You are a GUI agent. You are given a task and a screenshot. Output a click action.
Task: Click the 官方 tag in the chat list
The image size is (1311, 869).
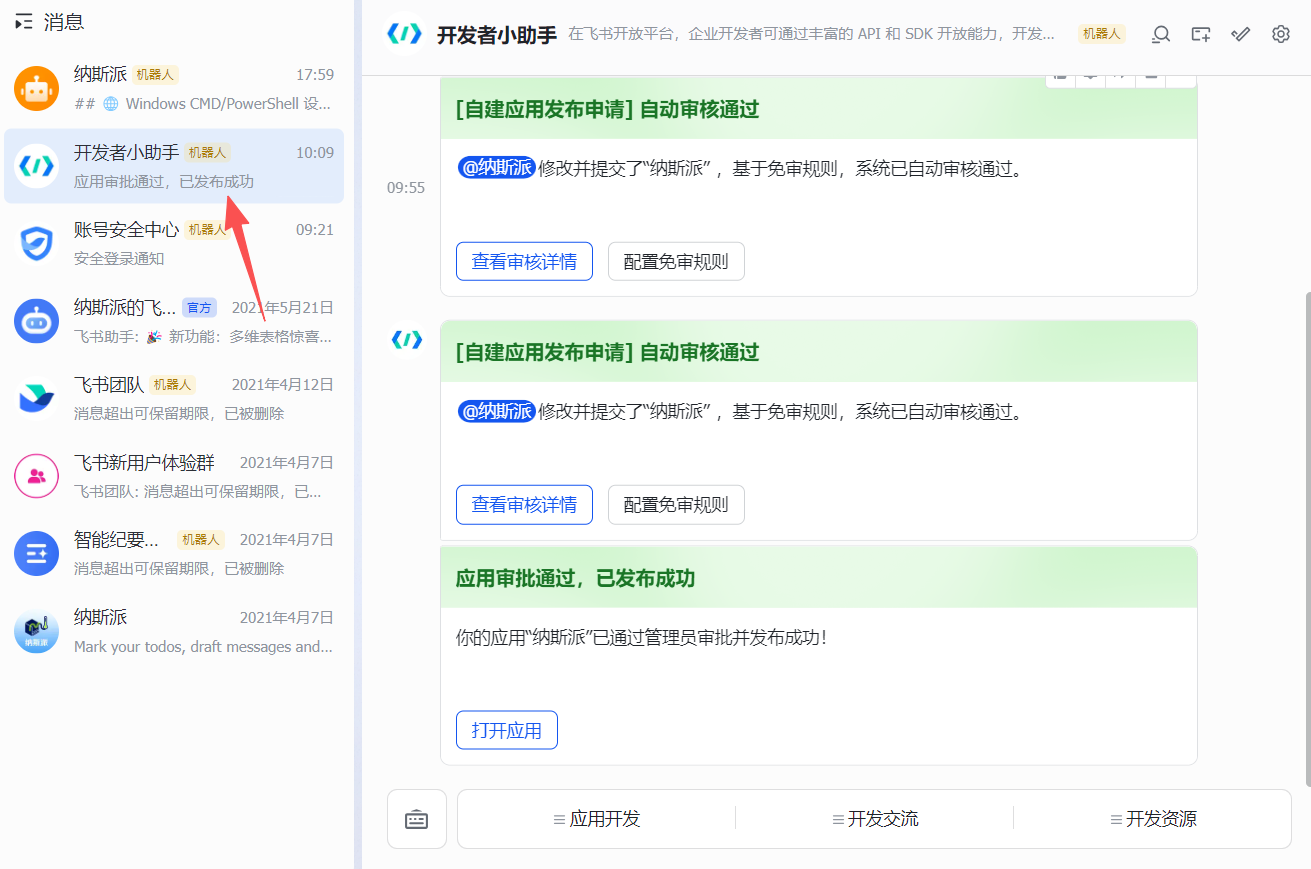coord(199,307)
